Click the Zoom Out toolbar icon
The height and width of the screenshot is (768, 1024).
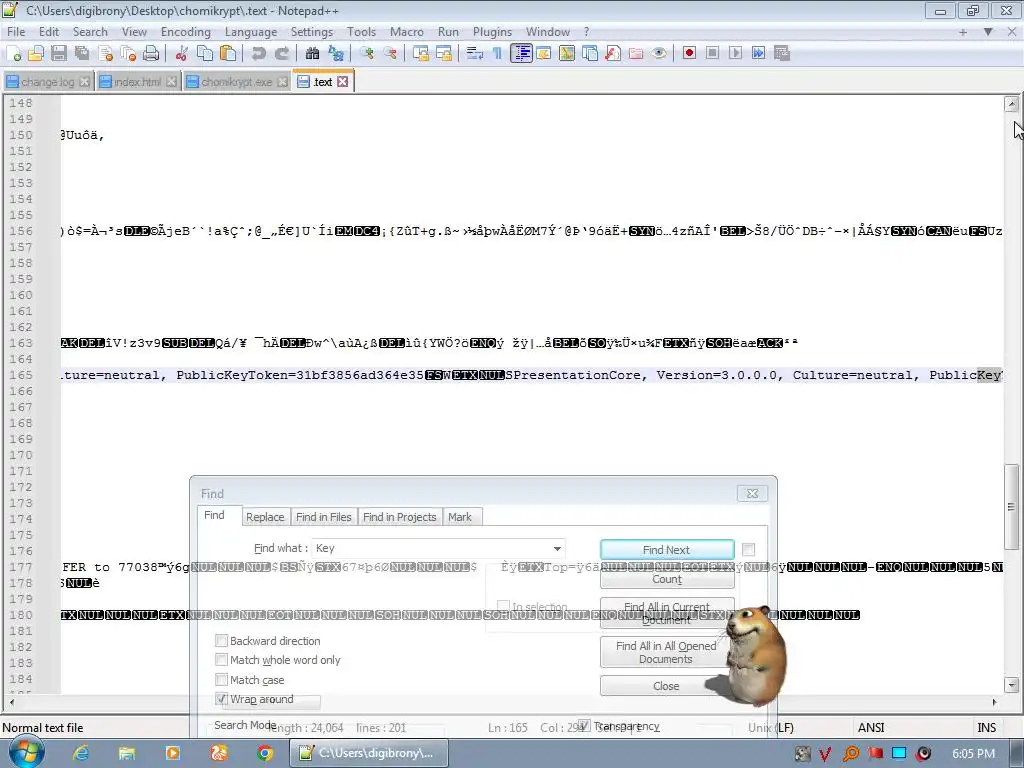pyautogui.click(x=390, y=54)
